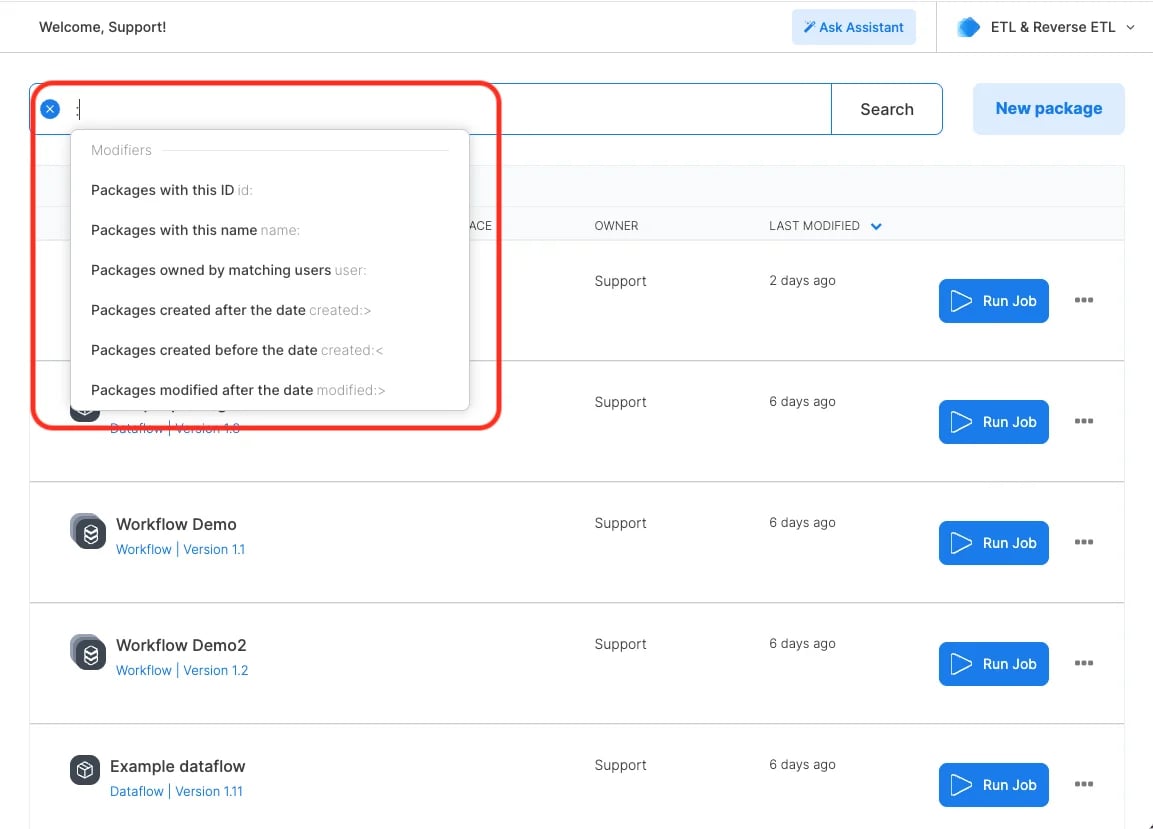The height and width of the screenshot is (829, 1153).
Task: Choose 'Packages with this ID' modifier
Action: click(x=269, y=190)
